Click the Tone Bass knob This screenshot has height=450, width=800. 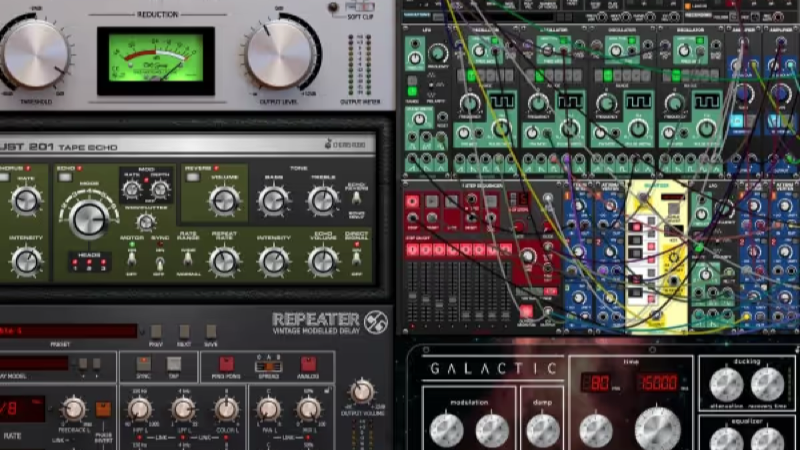[x=273, y=201]
